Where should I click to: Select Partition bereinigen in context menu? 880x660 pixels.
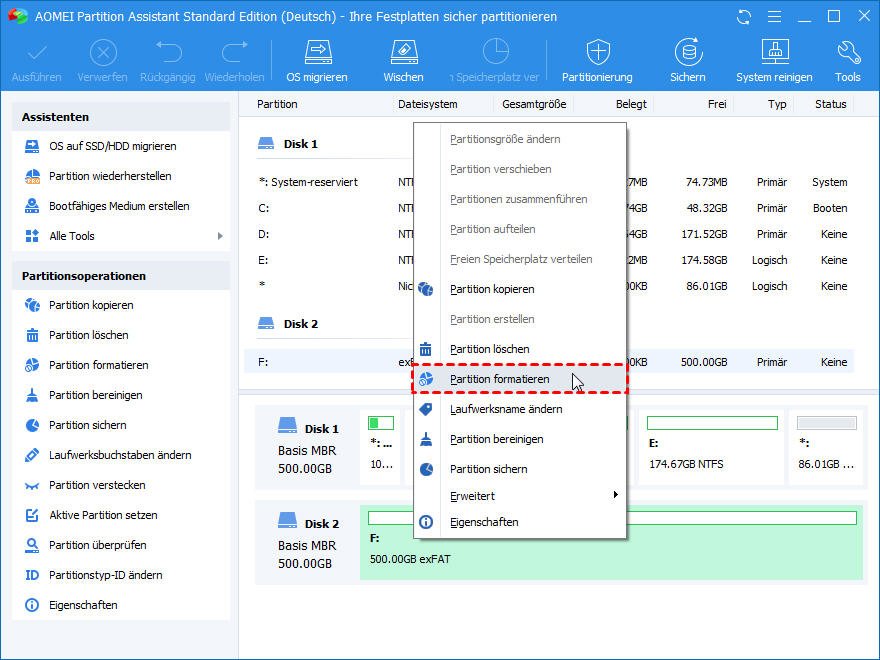[x=520, y=439]
